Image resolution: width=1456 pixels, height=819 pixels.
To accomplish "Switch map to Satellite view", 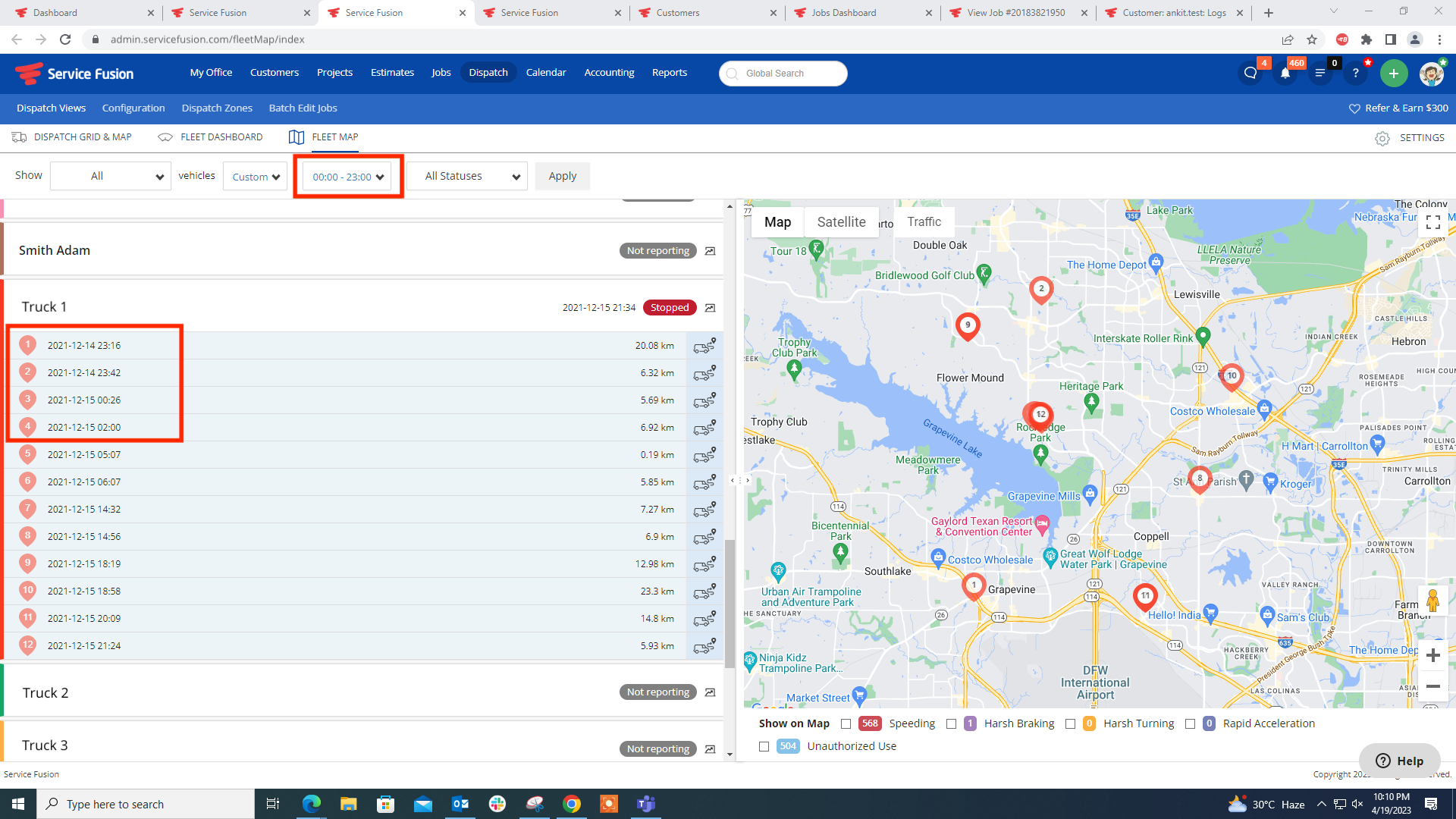I will pyautogui.click(x=841, y=222).
